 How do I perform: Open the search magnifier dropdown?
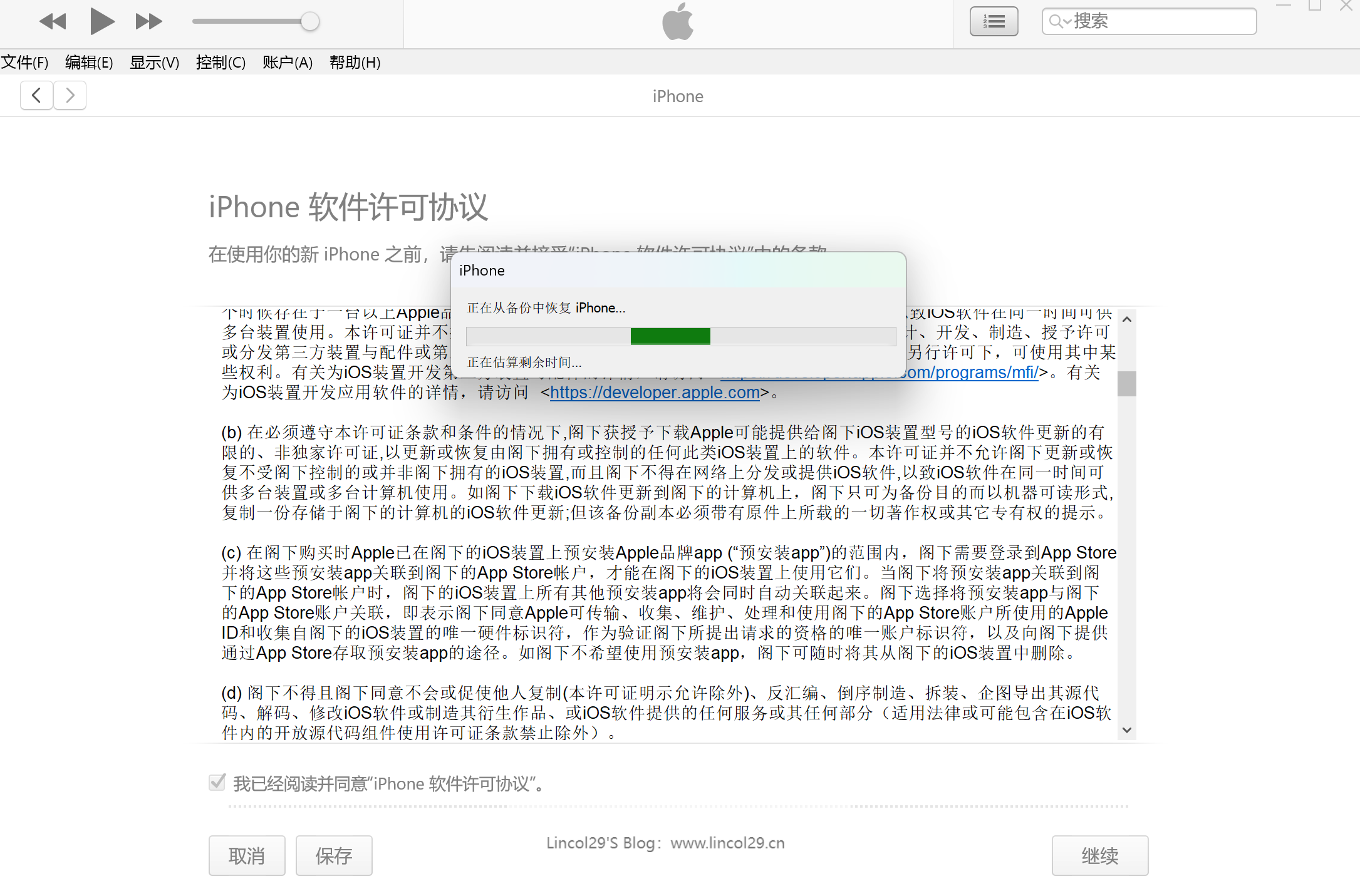point(1059,22)
